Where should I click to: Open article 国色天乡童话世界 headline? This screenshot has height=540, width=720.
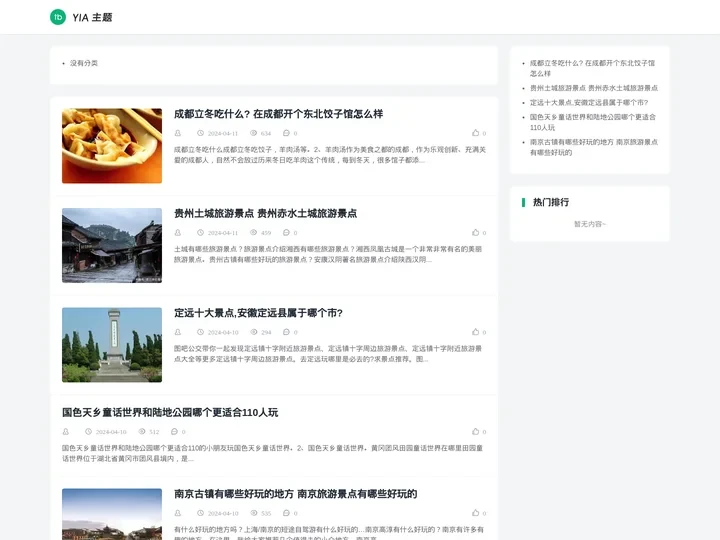(x=170, y=412)
